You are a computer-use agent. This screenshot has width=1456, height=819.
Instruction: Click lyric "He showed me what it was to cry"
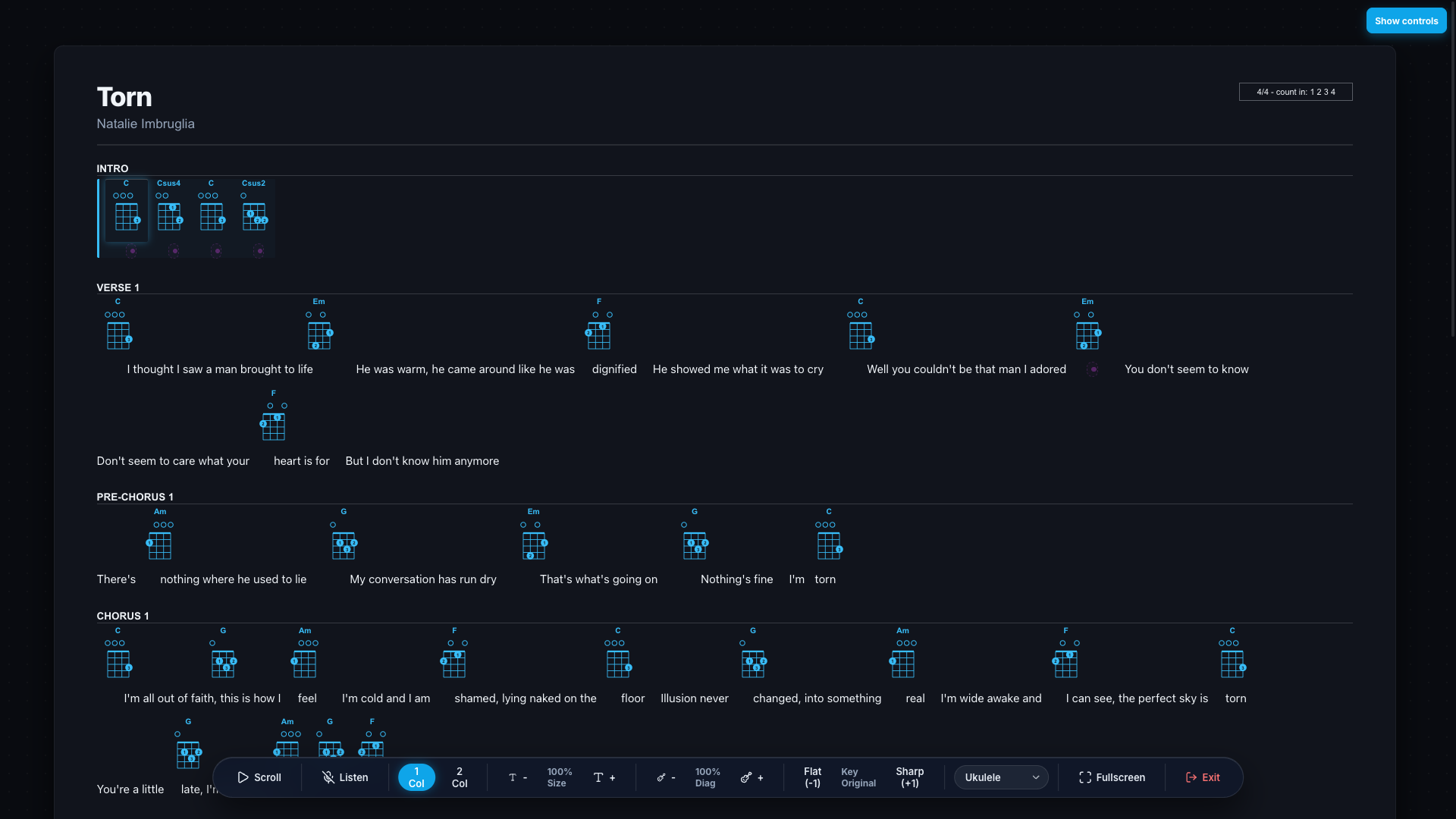pos(738,369)
